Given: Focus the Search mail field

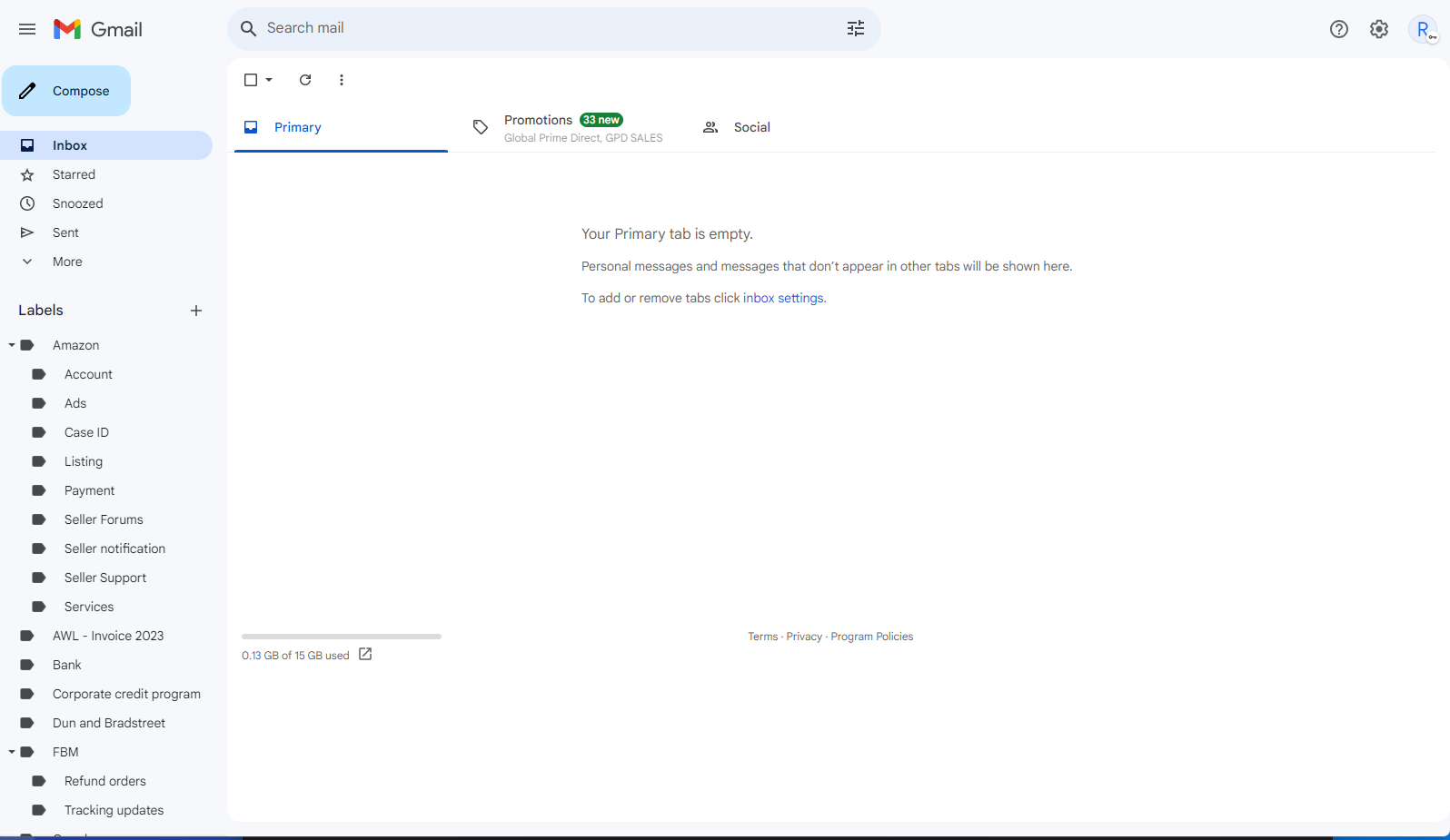Looking at the screenshot, I should tap(551, 28).
